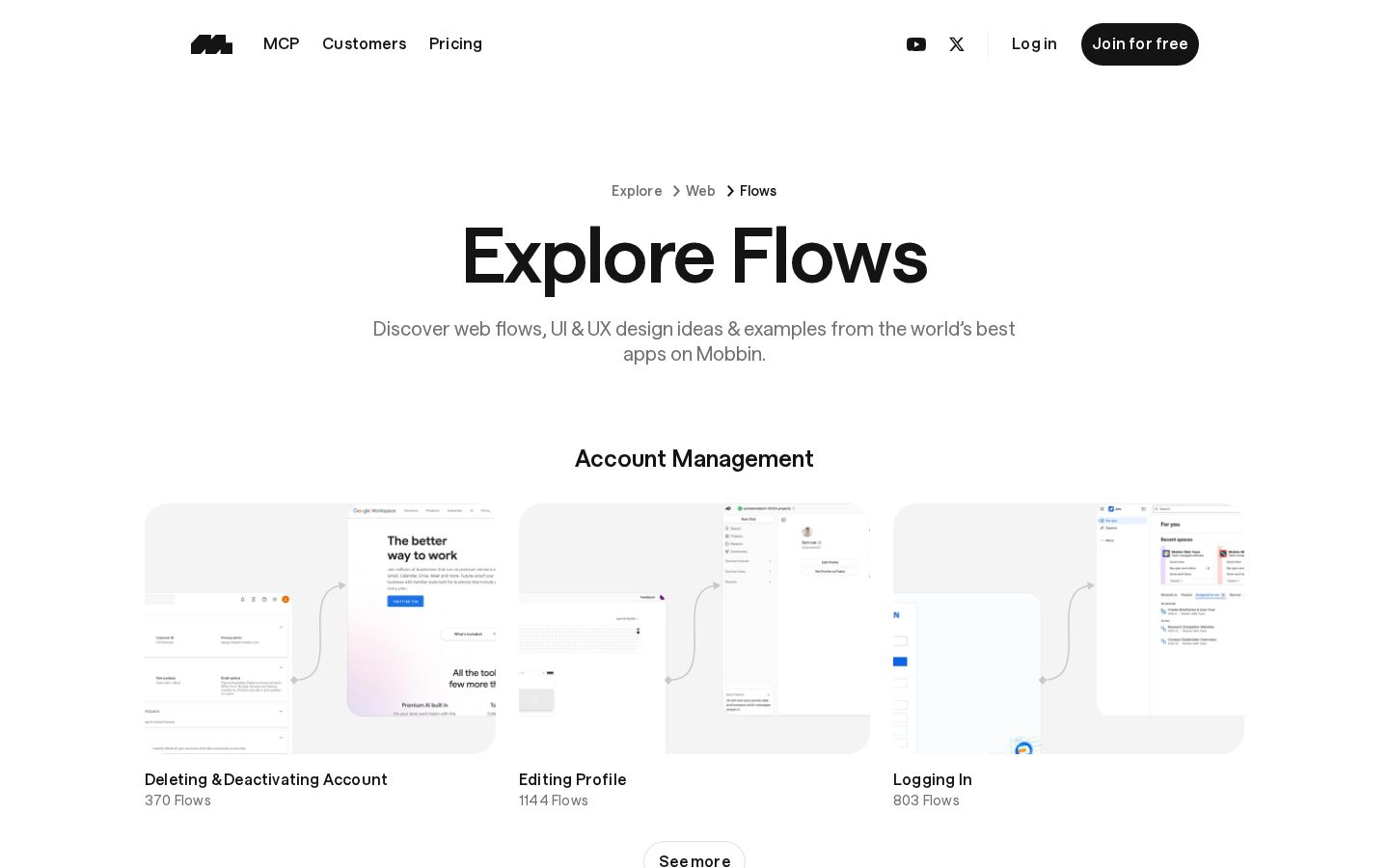Click the Log in link
This screenshot has height=868, width=1389.
[1034, 44]
